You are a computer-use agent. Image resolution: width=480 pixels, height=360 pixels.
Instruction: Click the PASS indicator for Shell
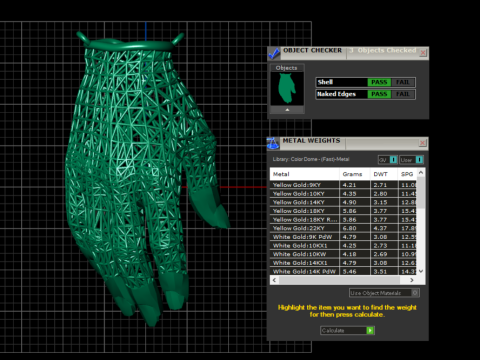379,82
